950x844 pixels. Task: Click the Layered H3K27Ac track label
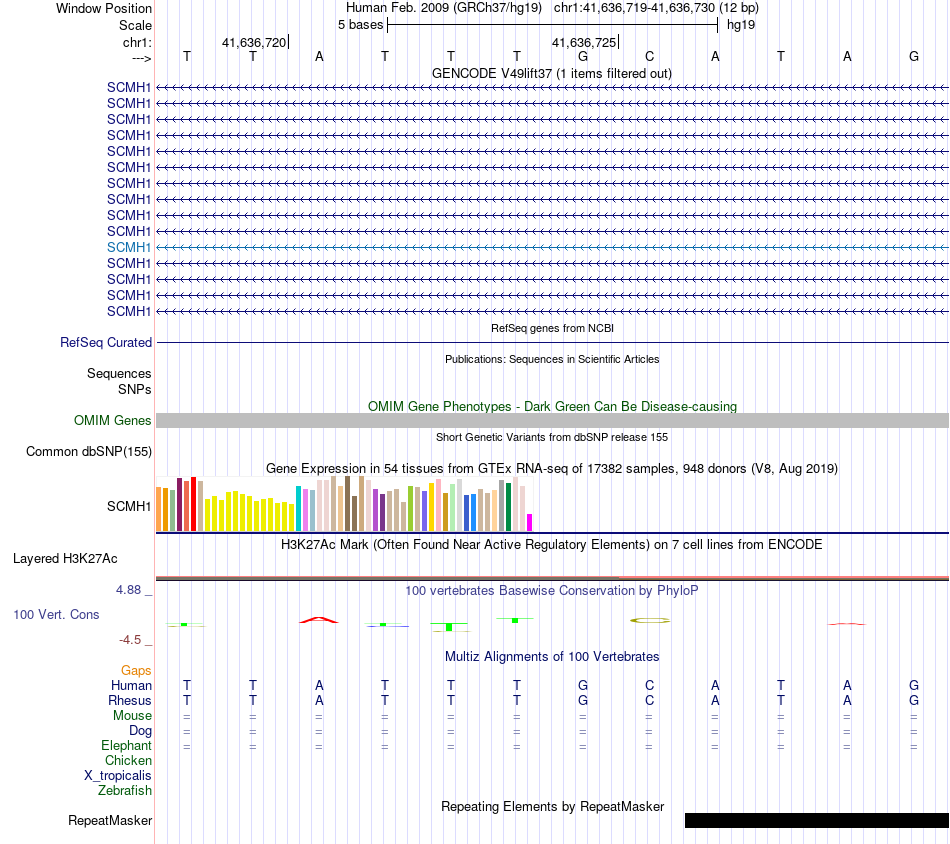click(x=65, y=559)
